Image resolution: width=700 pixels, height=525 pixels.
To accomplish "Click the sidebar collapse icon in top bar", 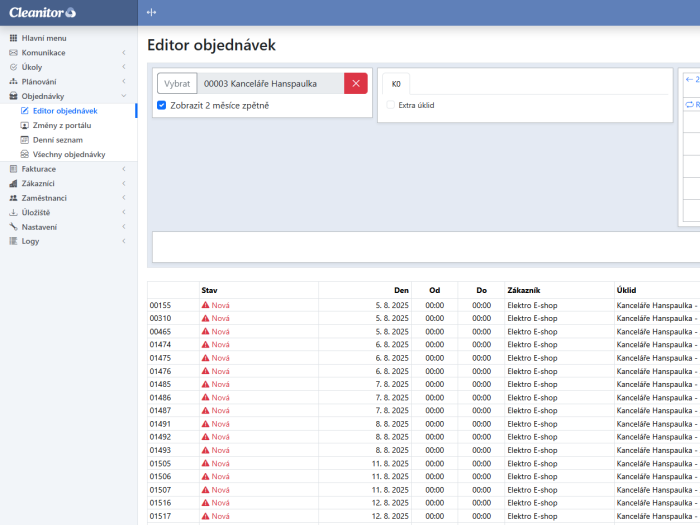I will (152, 12).
